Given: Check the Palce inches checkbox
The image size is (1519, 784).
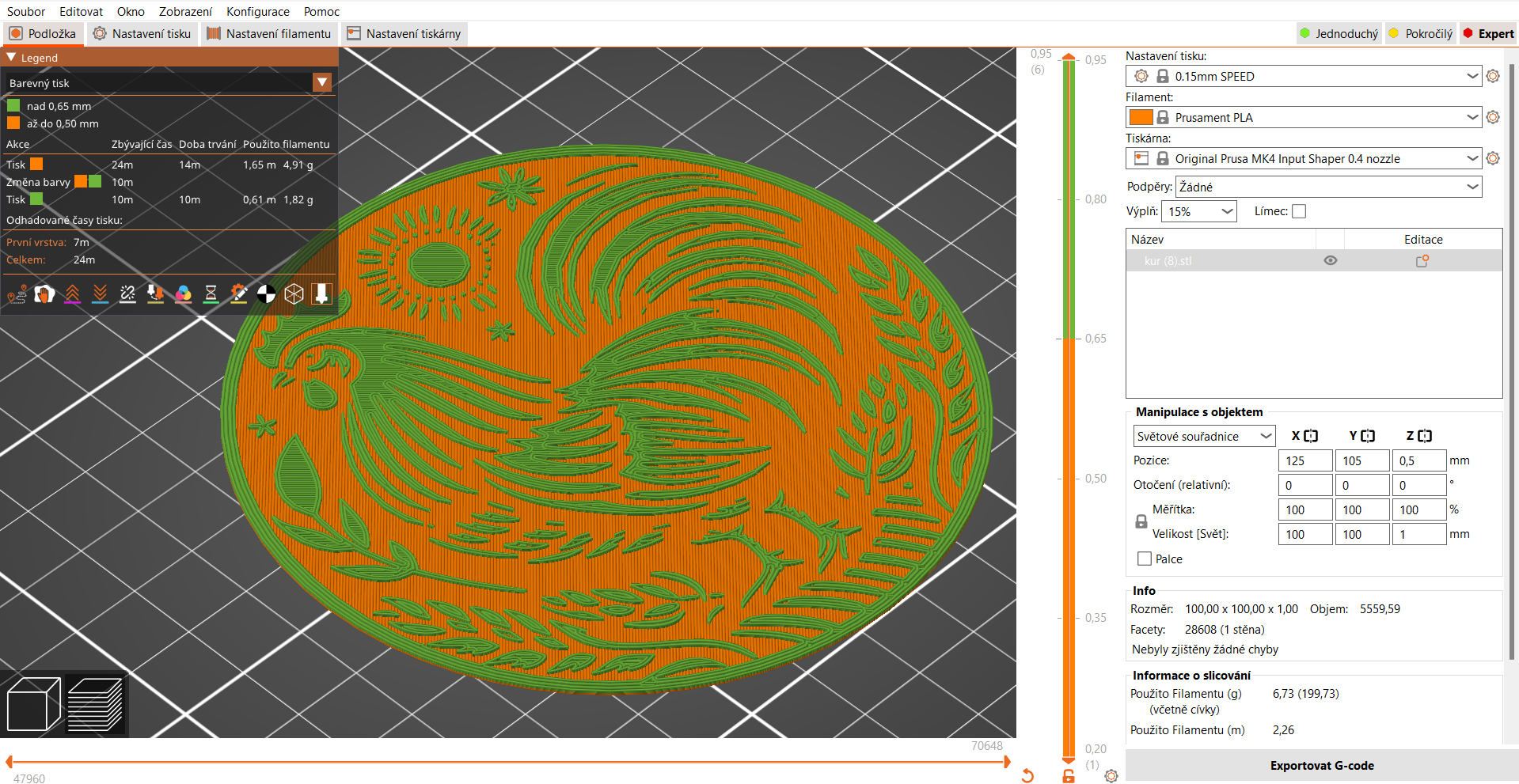Looking at the screenshot, I should 1145,559.
